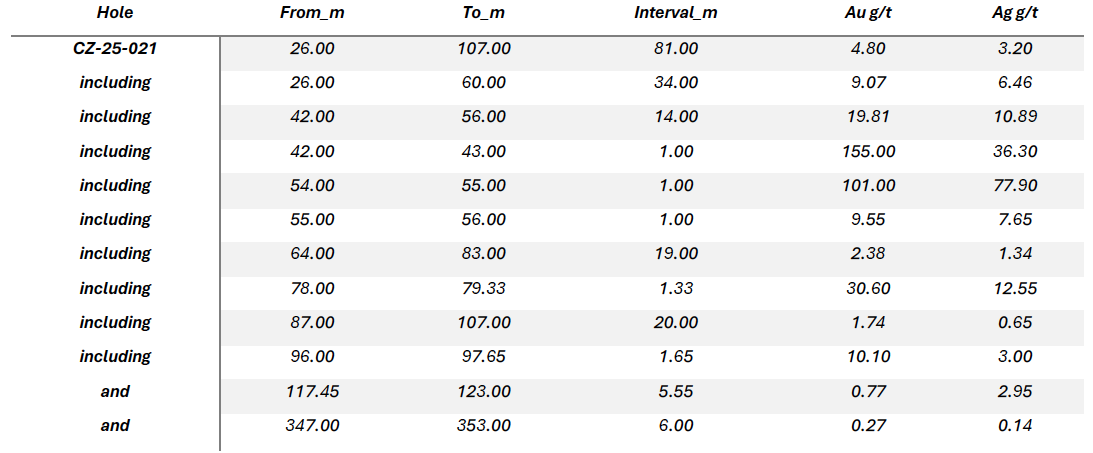Viewport: 1093px width, 453px height.
Task: Select the 81.00 interval cell
Action: pos(676,48)
